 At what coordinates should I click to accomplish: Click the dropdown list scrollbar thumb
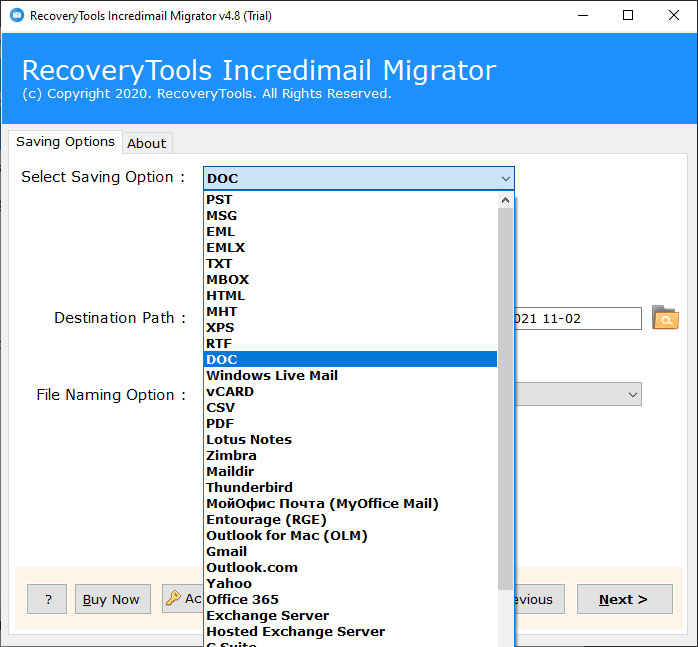click(505, 399)
